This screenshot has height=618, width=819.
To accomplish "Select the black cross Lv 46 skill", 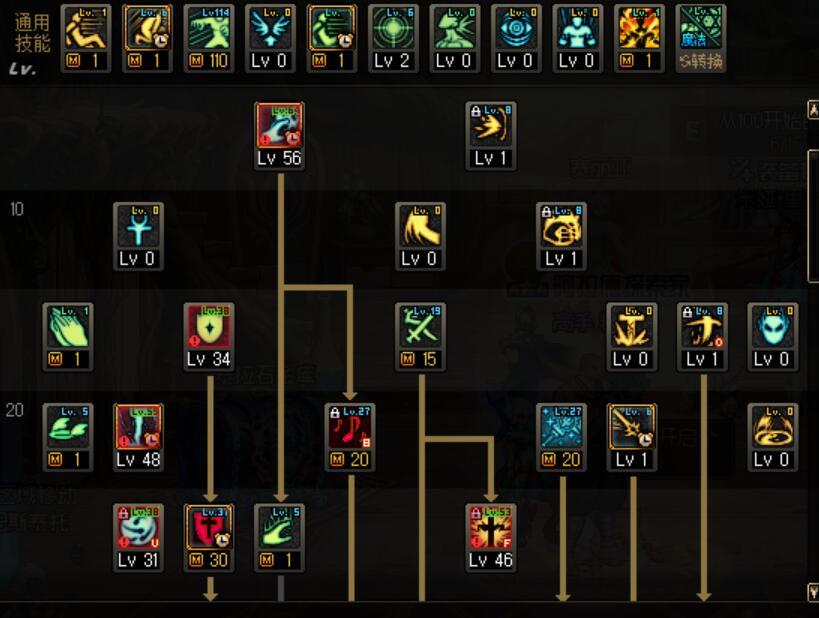I will 491,528.
